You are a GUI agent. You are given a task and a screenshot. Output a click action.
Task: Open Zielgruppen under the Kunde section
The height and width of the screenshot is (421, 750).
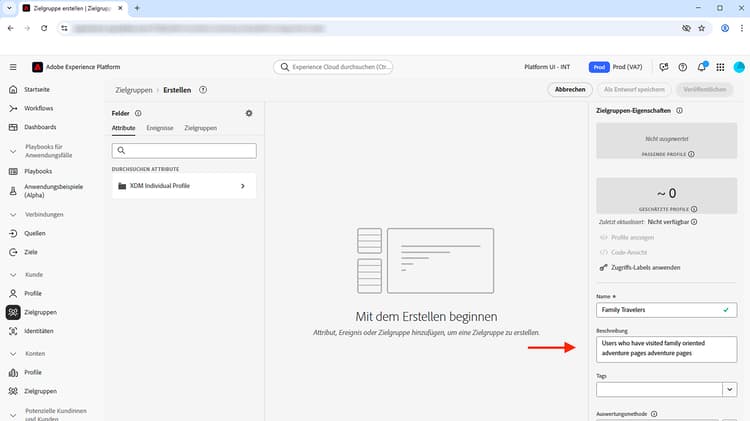[x=40, y=312]
